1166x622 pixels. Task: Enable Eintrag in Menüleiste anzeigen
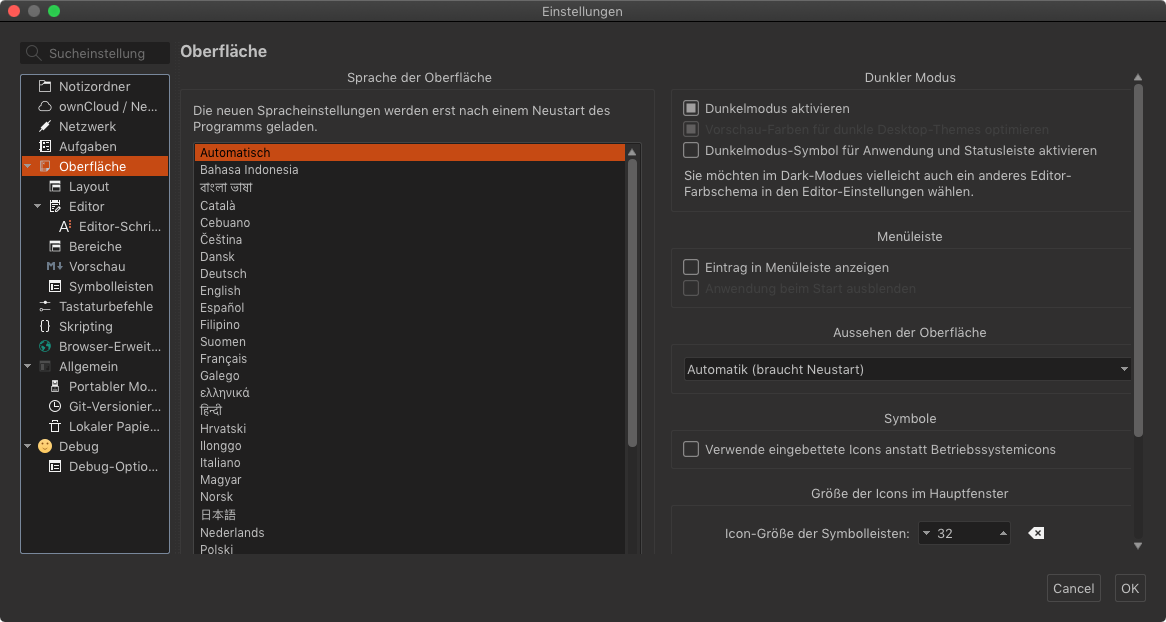click(691, 267)
